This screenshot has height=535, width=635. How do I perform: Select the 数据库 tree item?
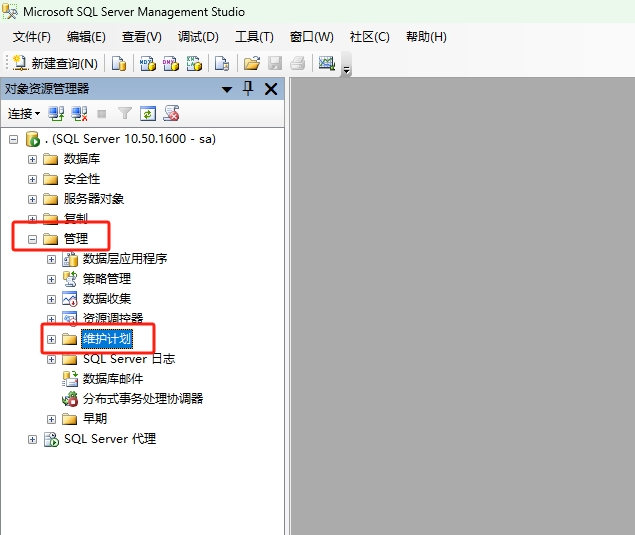click(82, 159)
